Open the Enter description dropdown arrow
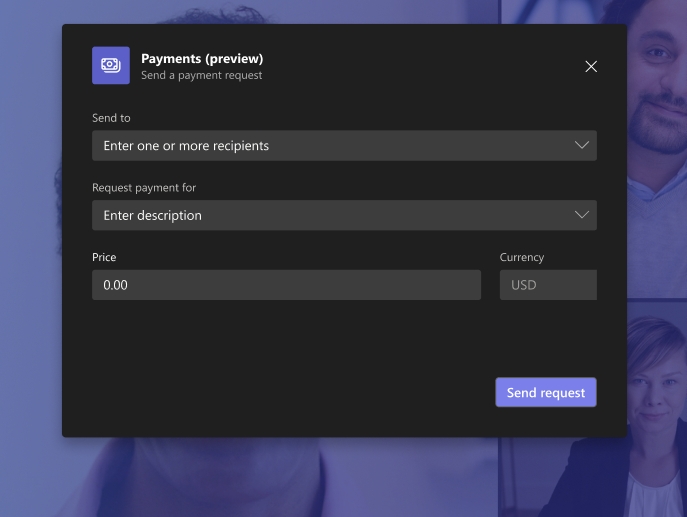Screen dimensions: 687x517 pos(582,215)
